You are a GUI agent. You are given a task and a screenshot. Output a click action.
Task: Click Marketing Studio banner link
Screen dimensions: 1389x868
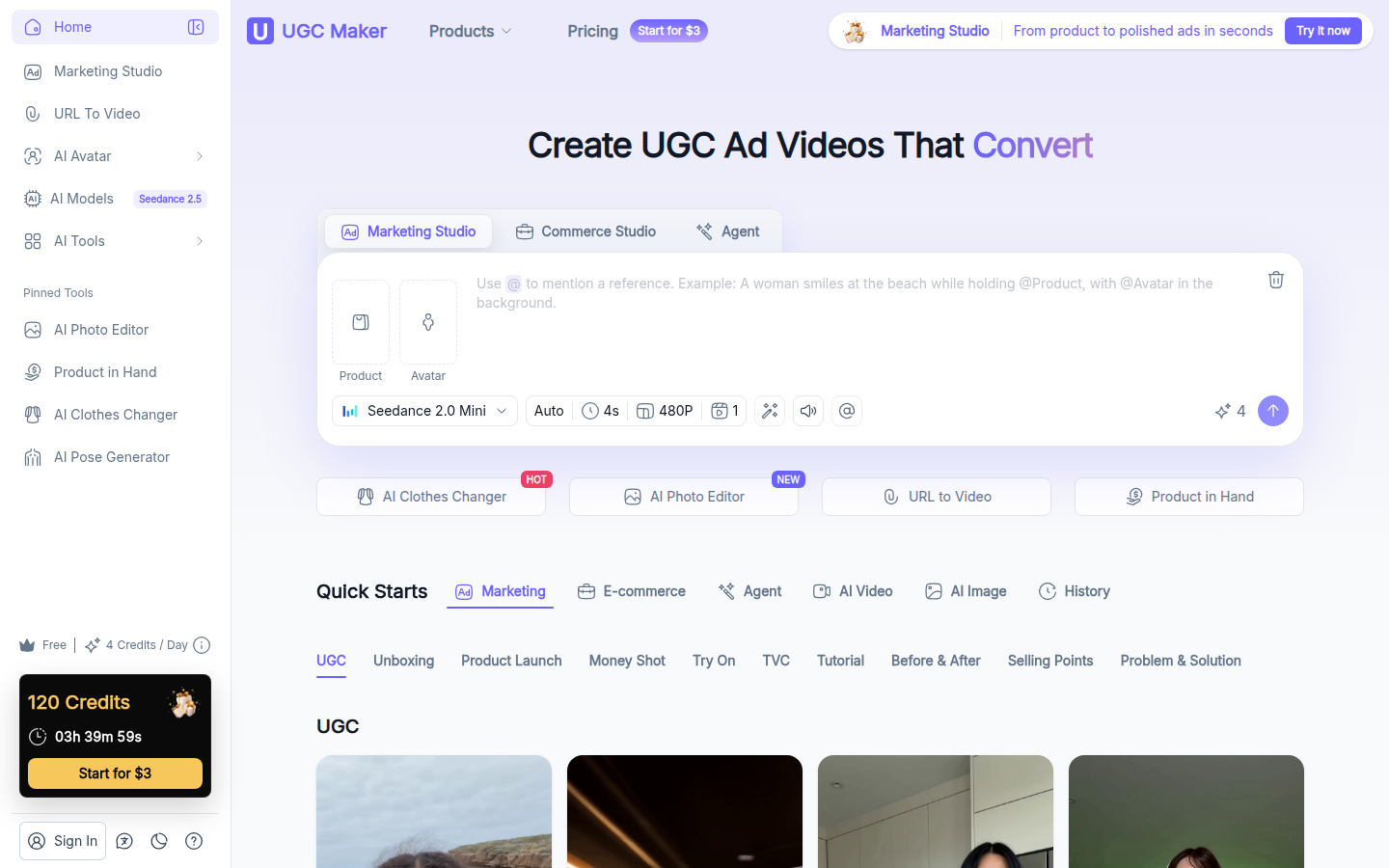point(935,31)
